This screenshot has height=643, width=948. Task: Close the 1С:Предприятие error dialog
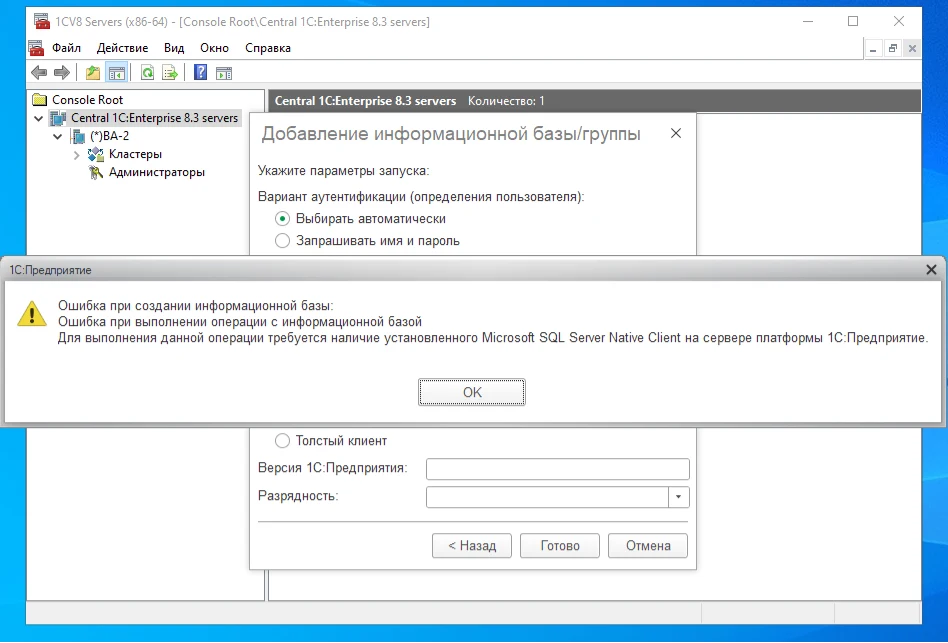click(931, 270)
